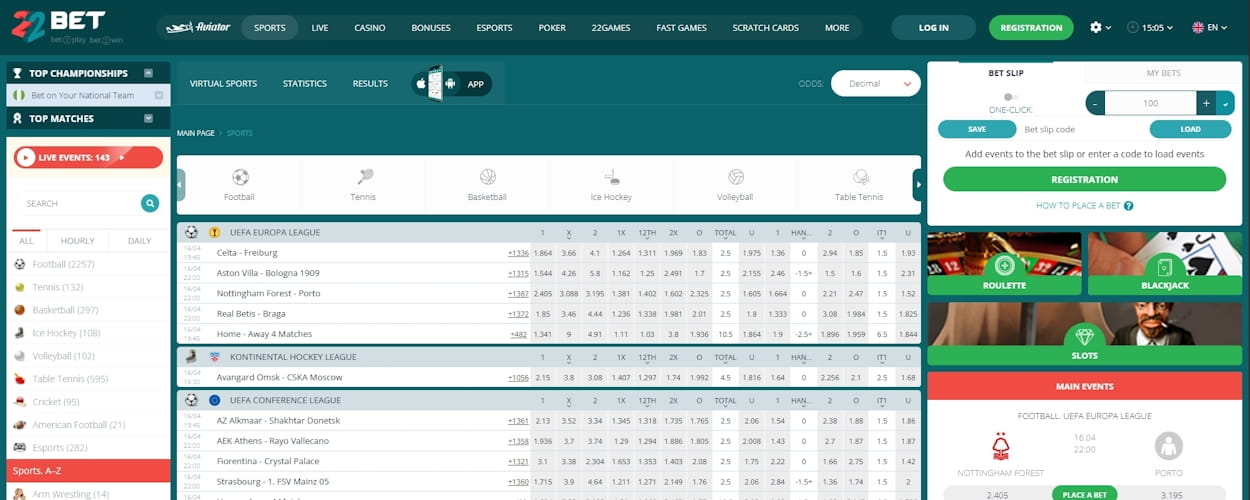The image size is (1250, 500).
Task: Open the Aviator game icon
Action: tap(198, 27)
